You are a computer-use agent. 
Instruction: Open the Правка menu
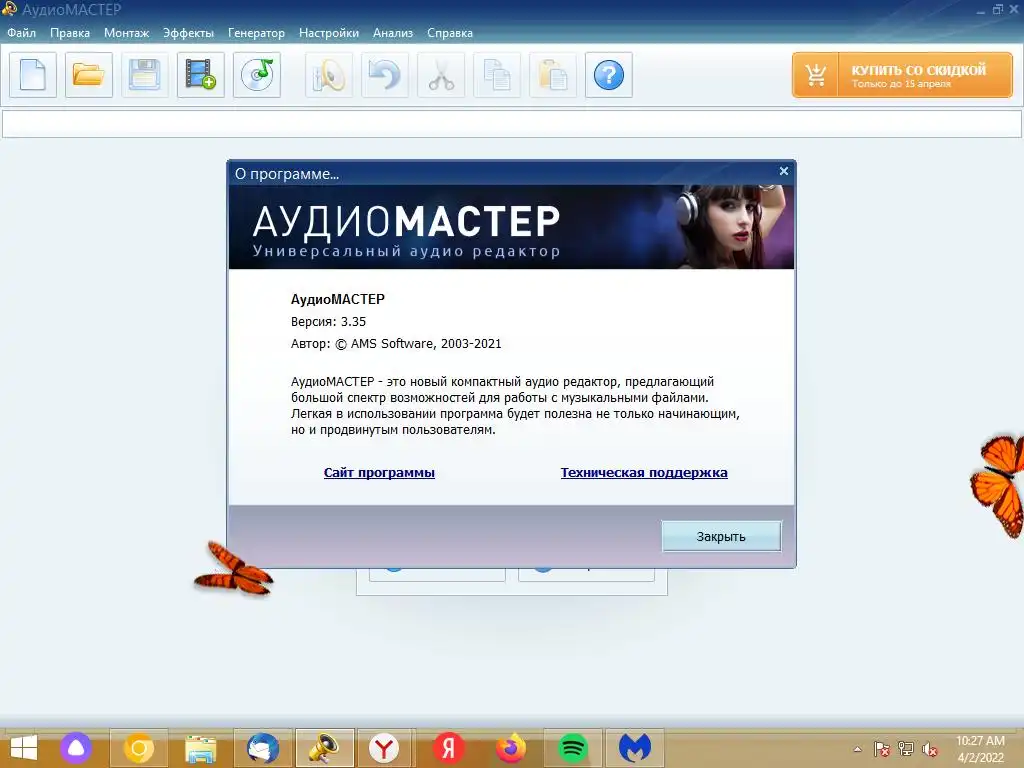[x=70, y=33]
